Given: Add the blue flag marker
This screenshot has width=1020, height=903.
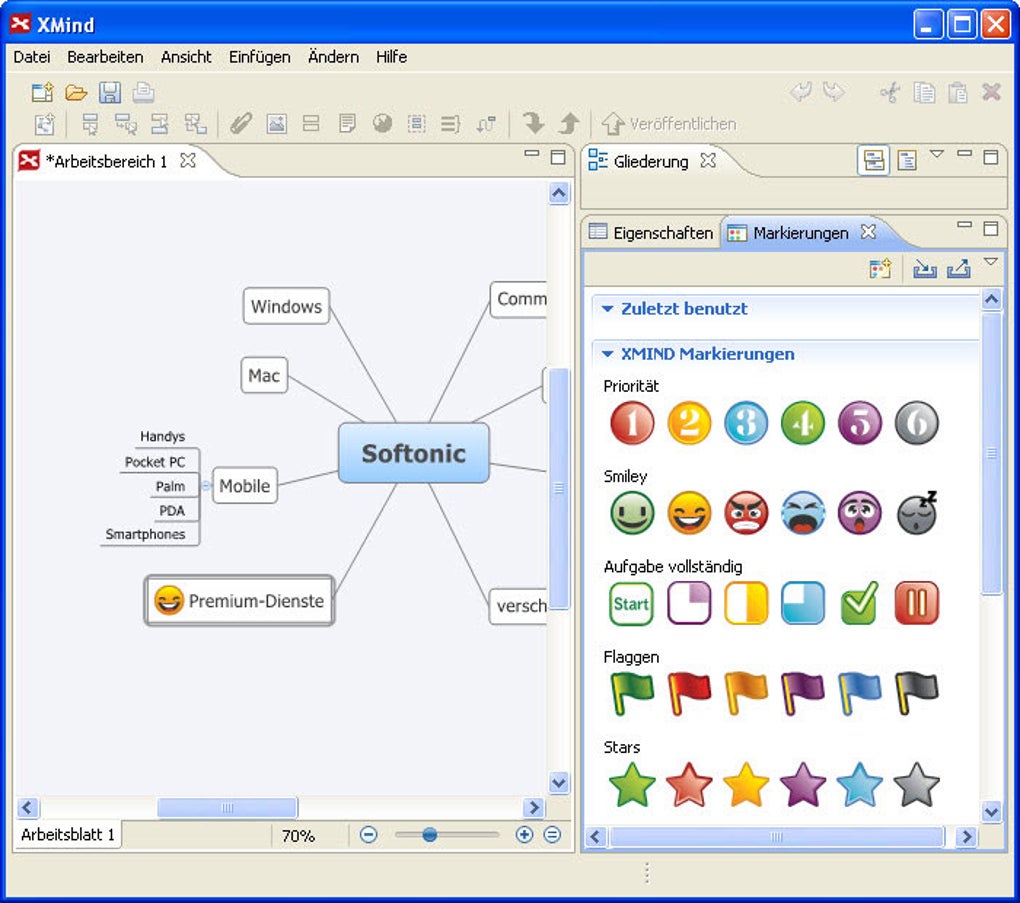Looking at the screenshot, I should [x=859, y=694].
